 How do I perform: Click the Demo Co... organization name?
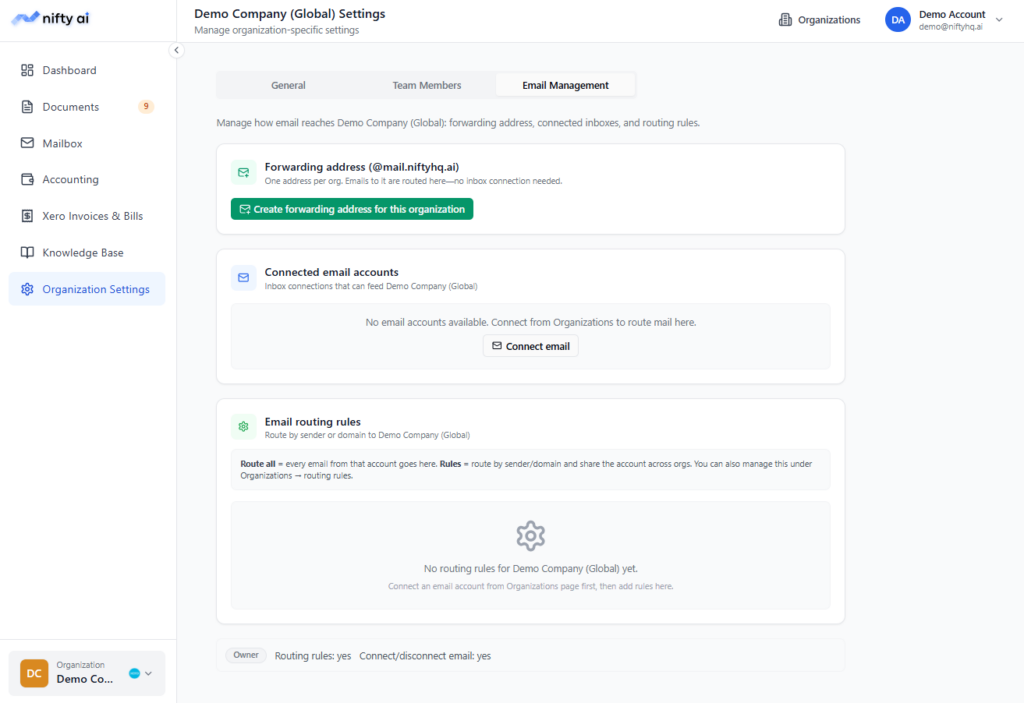84,679
